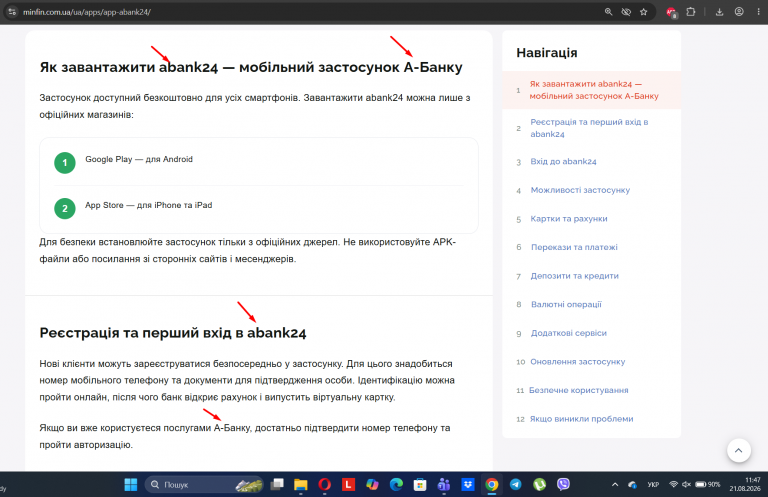Go to "Перекази та платежі" section
Viewport: 768px width, 497px height.
point(574,247)
